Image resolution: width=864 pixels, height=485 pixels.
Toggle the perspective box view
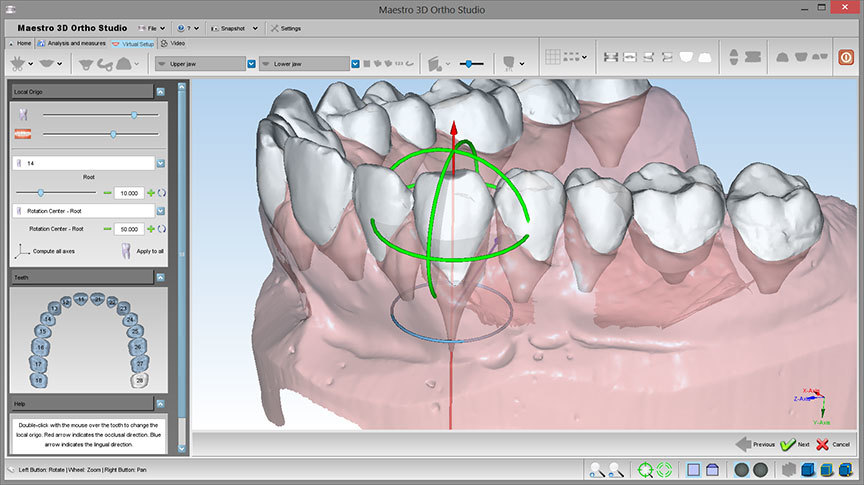pos(712,470)
